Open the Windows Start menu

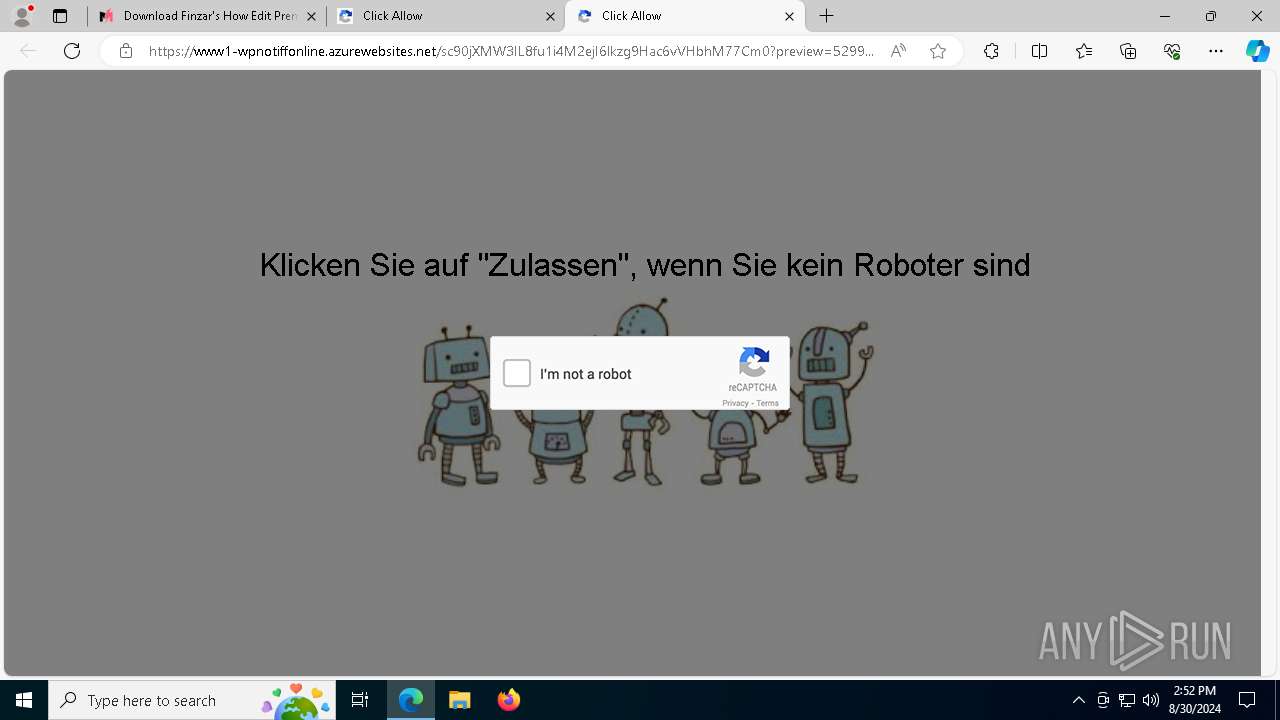24,700
